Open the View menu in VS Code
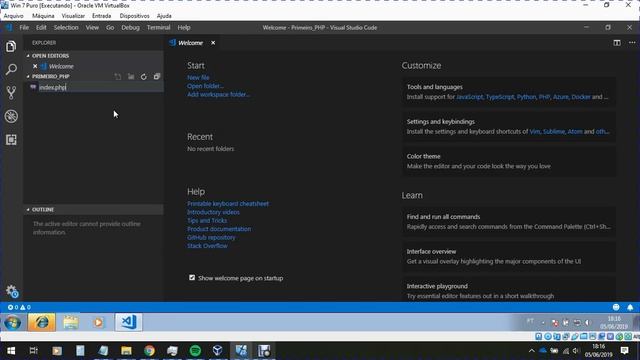This screenshot has height=360, width=640. 92,27
